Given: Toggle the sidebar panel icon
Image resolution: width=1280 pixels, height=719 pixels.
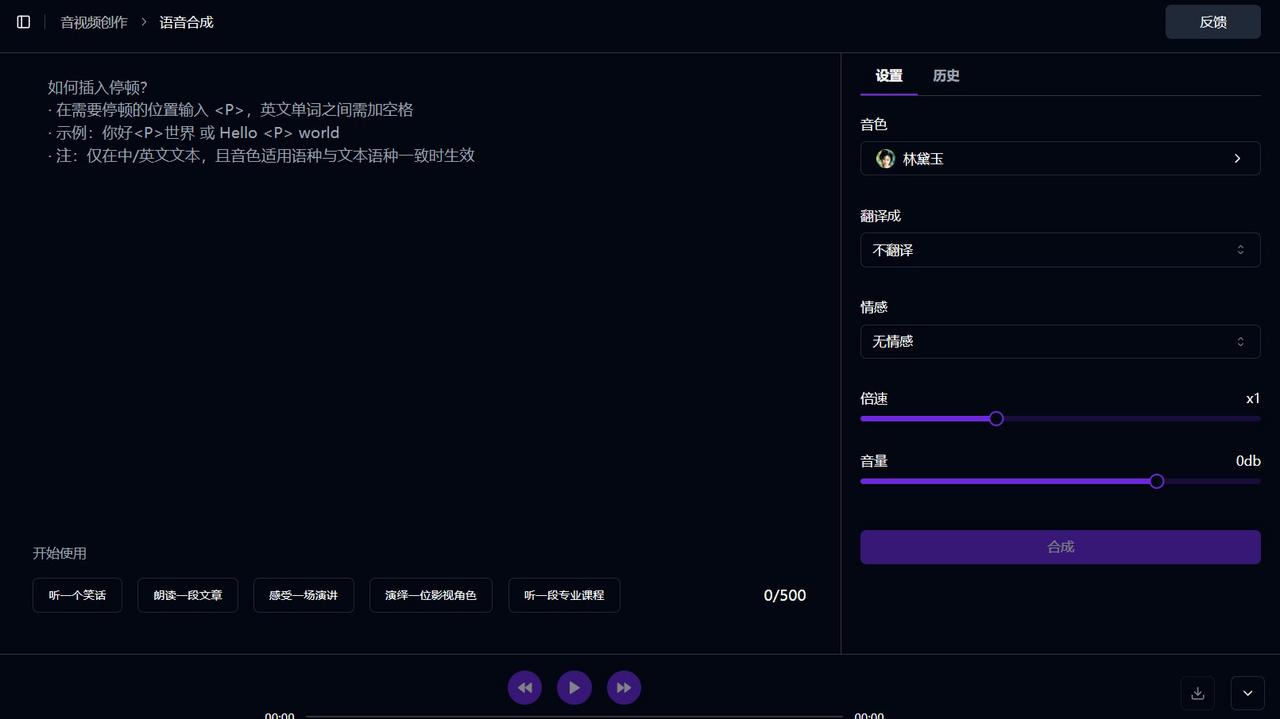Looking at the screenshot, I should (24, 22).
